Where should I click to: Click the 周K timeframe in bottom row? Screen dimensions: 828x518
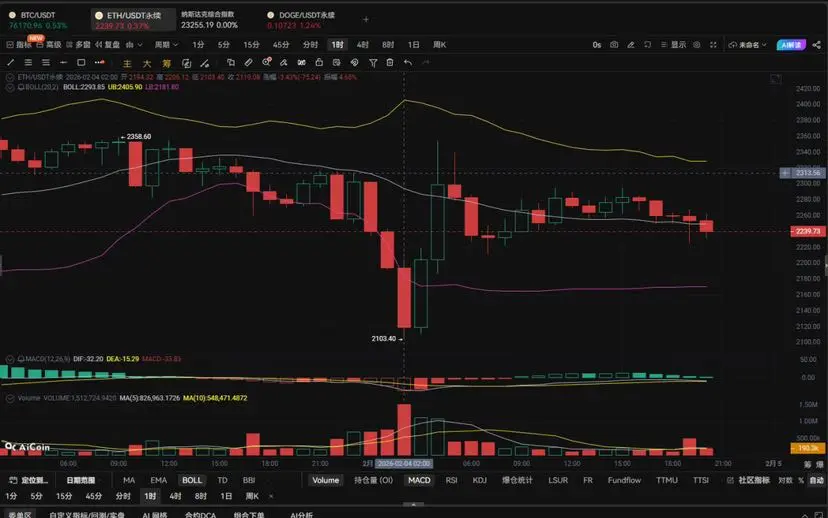[252, 496]
